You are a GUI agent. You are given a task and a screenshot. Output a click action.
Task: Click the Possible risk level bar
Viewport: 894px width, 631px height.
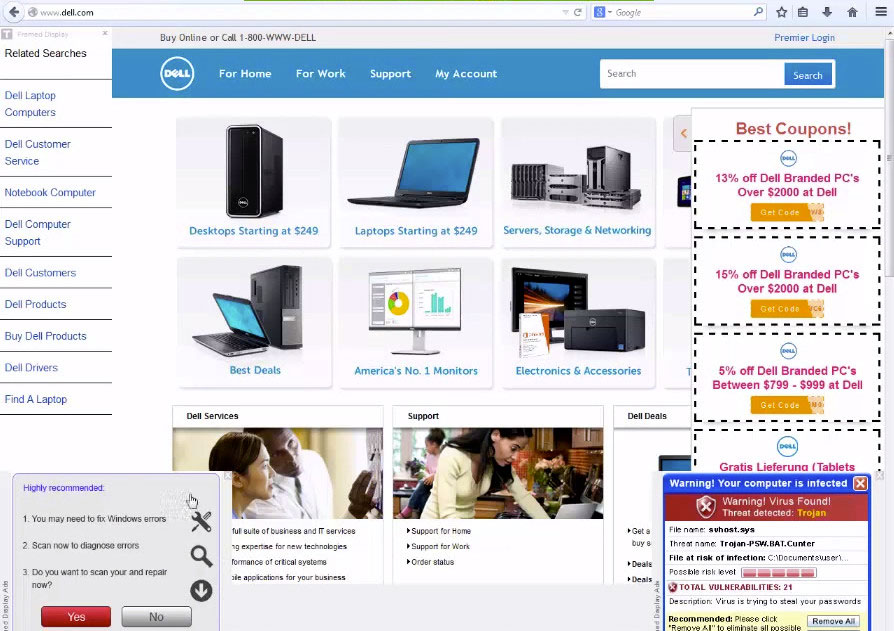point(780,572)
